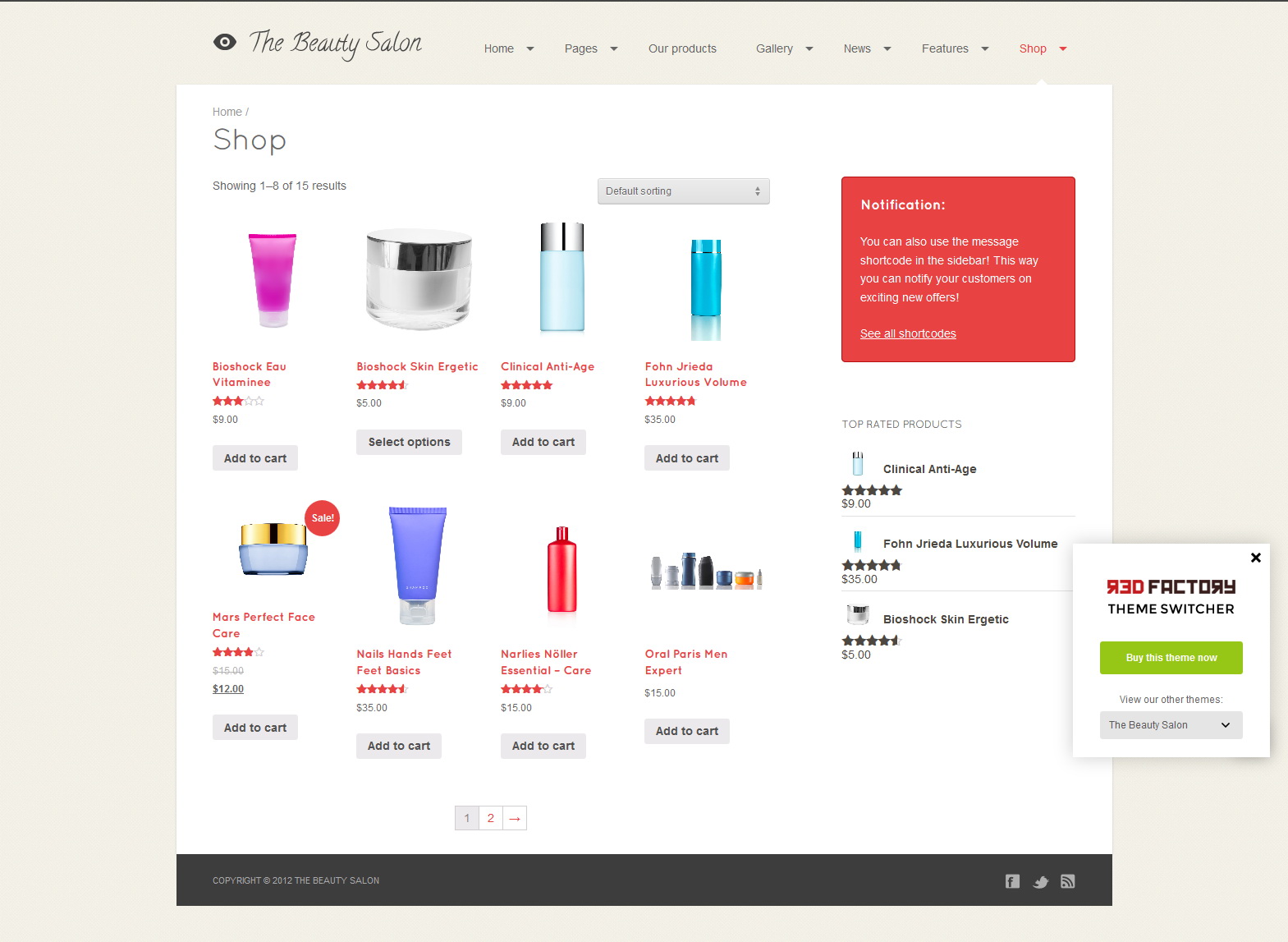View the red Narlies Nöller bottle image
1288x942 pixels.
pyautogui.click(x=561, y=570)
